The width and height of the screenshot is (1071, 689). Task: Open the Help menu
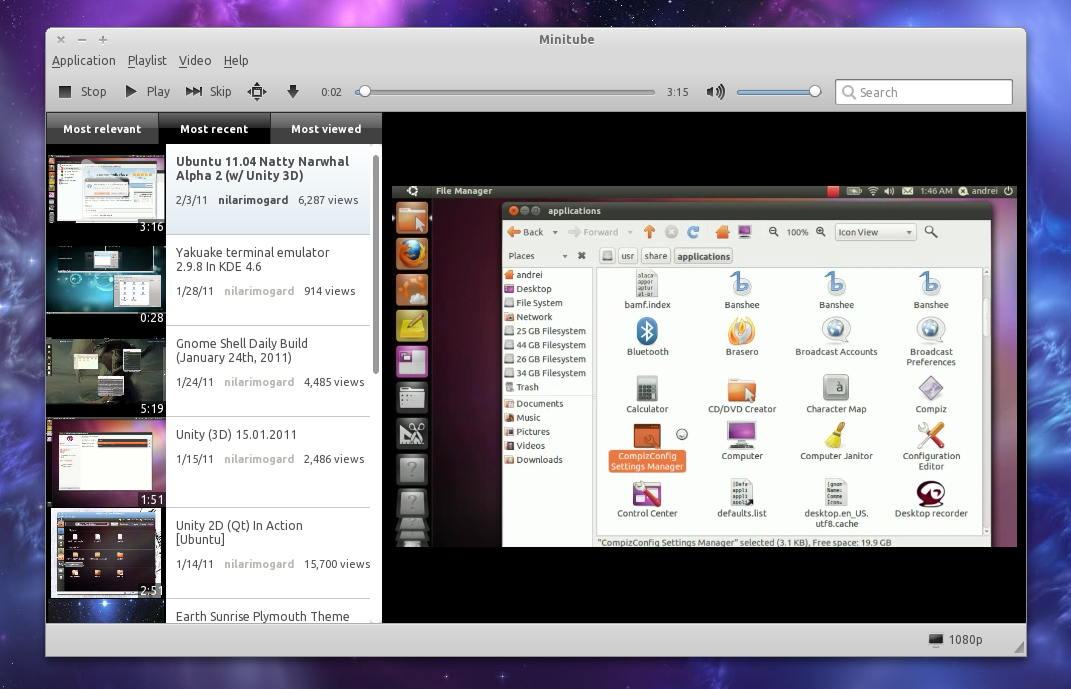click(236, 61)
